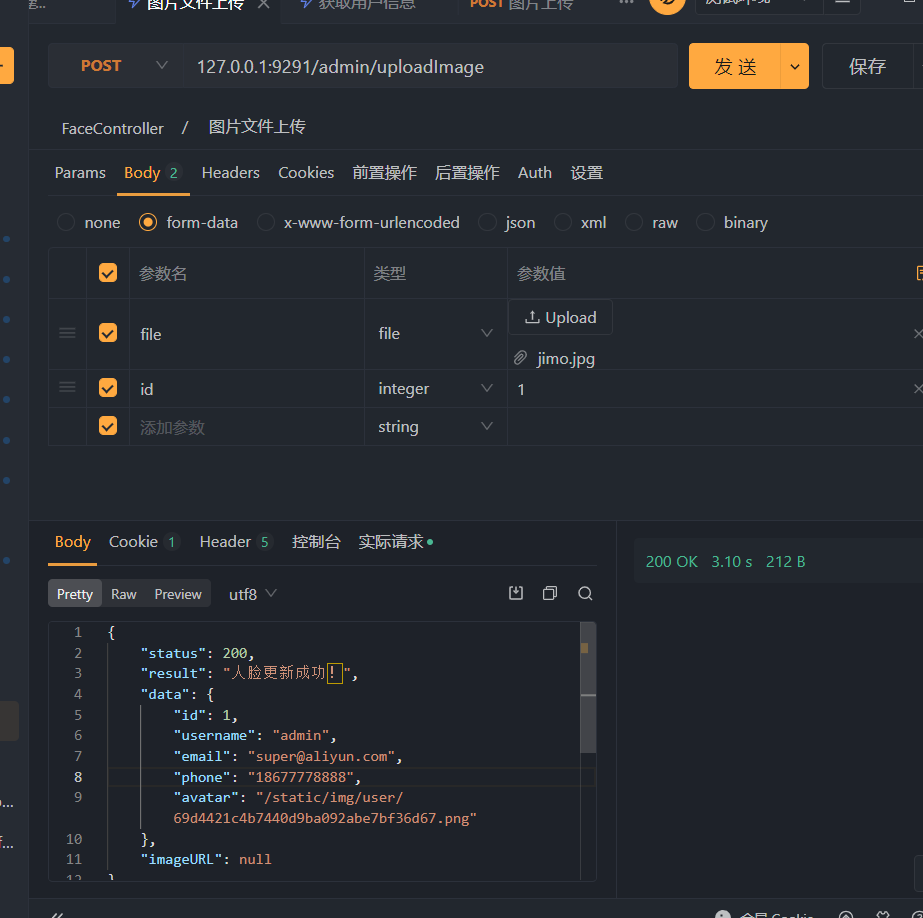Click the copy response icon

(550, 593)
